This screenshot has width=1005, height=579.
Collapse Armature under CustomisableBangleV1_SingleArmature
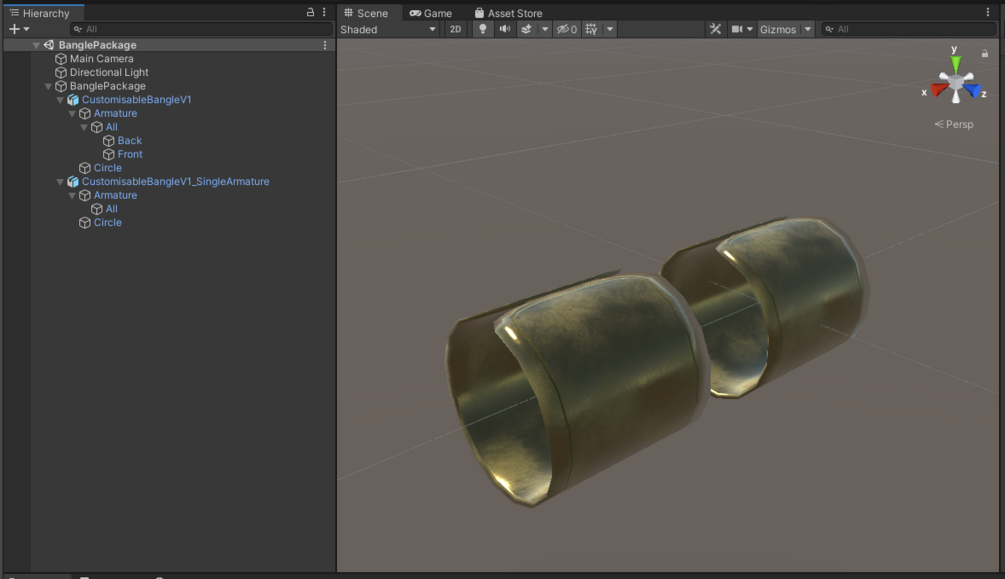click(72, 196)
